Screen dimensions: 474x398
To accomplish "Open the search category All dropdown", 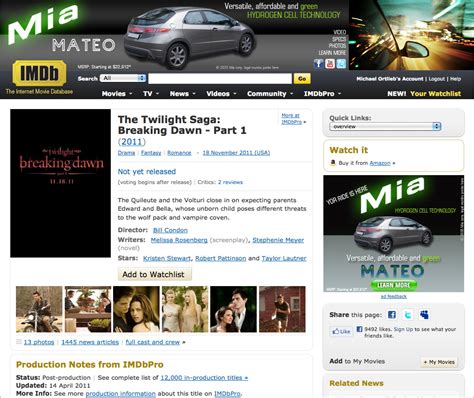I will 123,78.
